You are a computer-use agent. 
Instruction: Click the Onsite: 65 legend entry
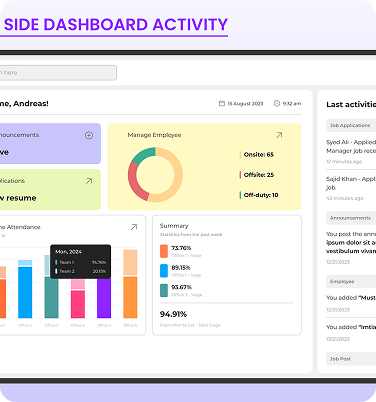257,155
